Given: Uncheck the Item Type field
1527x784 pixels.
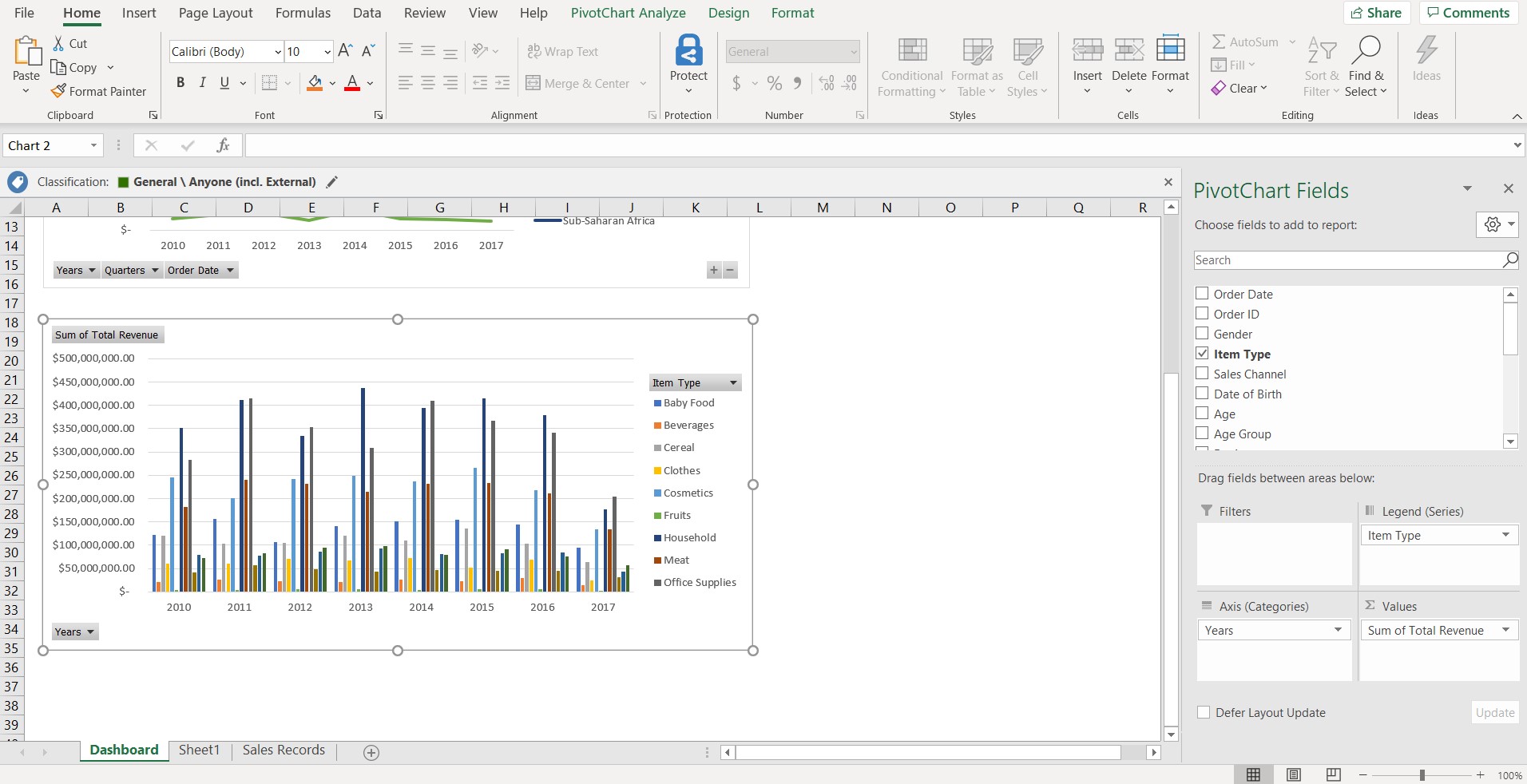Looking at the screenshot, I should click(x=1202, y=354).
